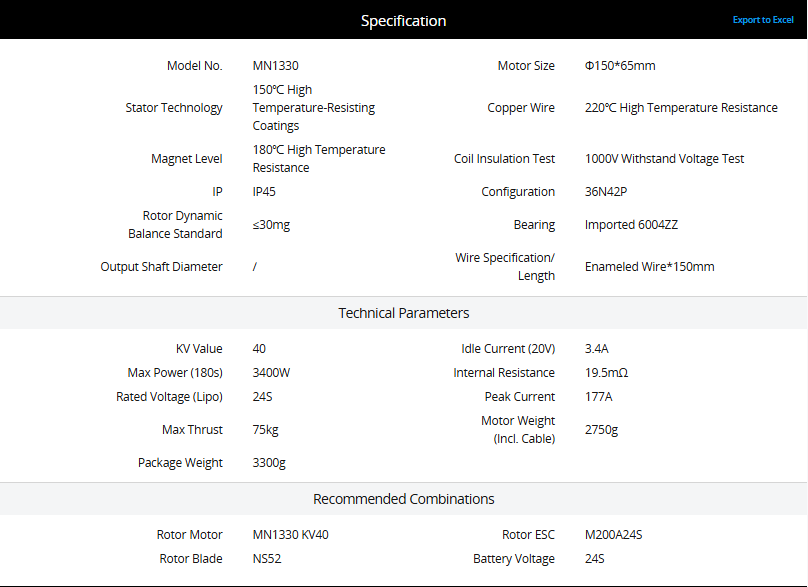Select the Rotor Blade value NS52

click(267, 558)
